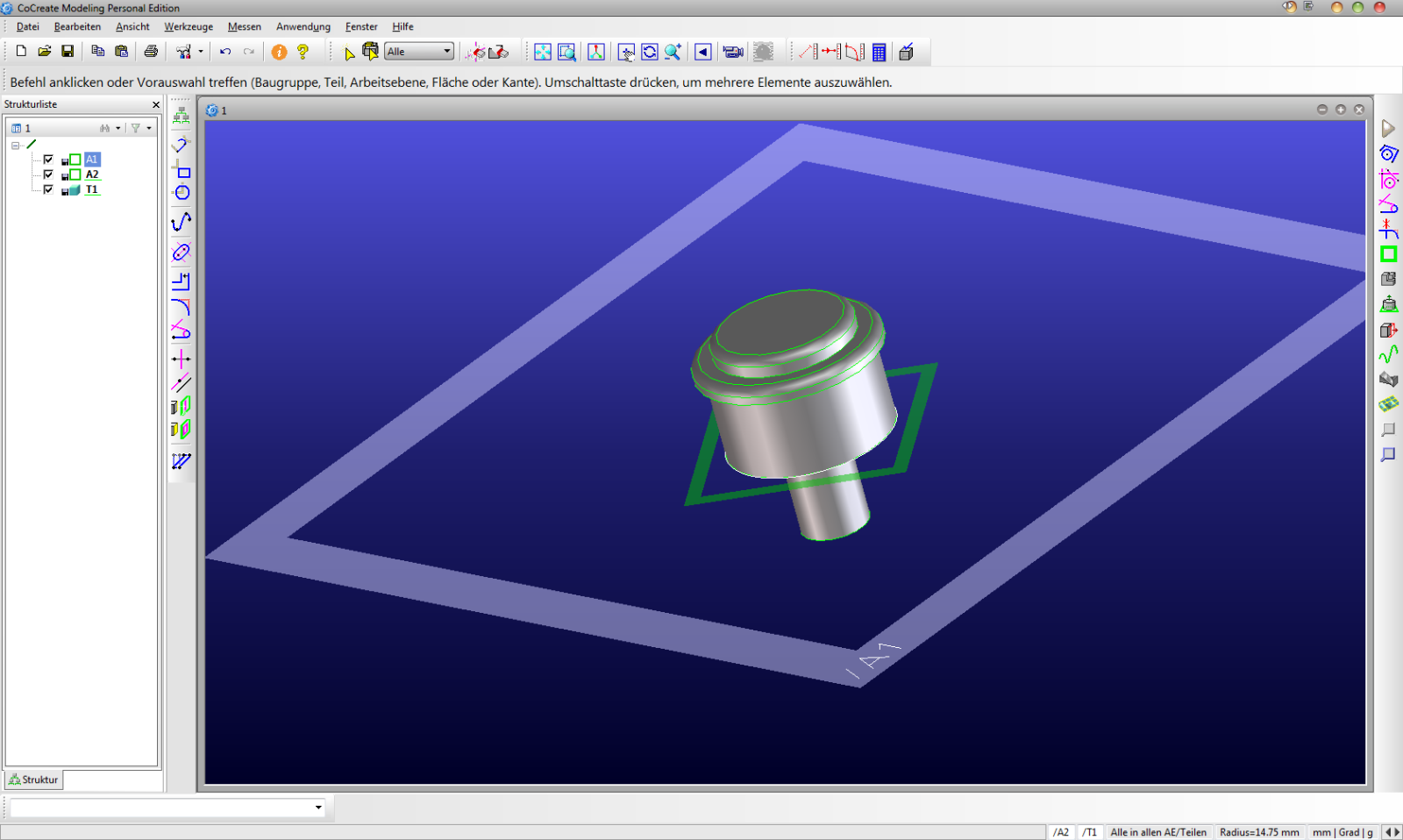1403x840 pixels.
Task: Collapse the structure tree root node
Action: point(16,146)
